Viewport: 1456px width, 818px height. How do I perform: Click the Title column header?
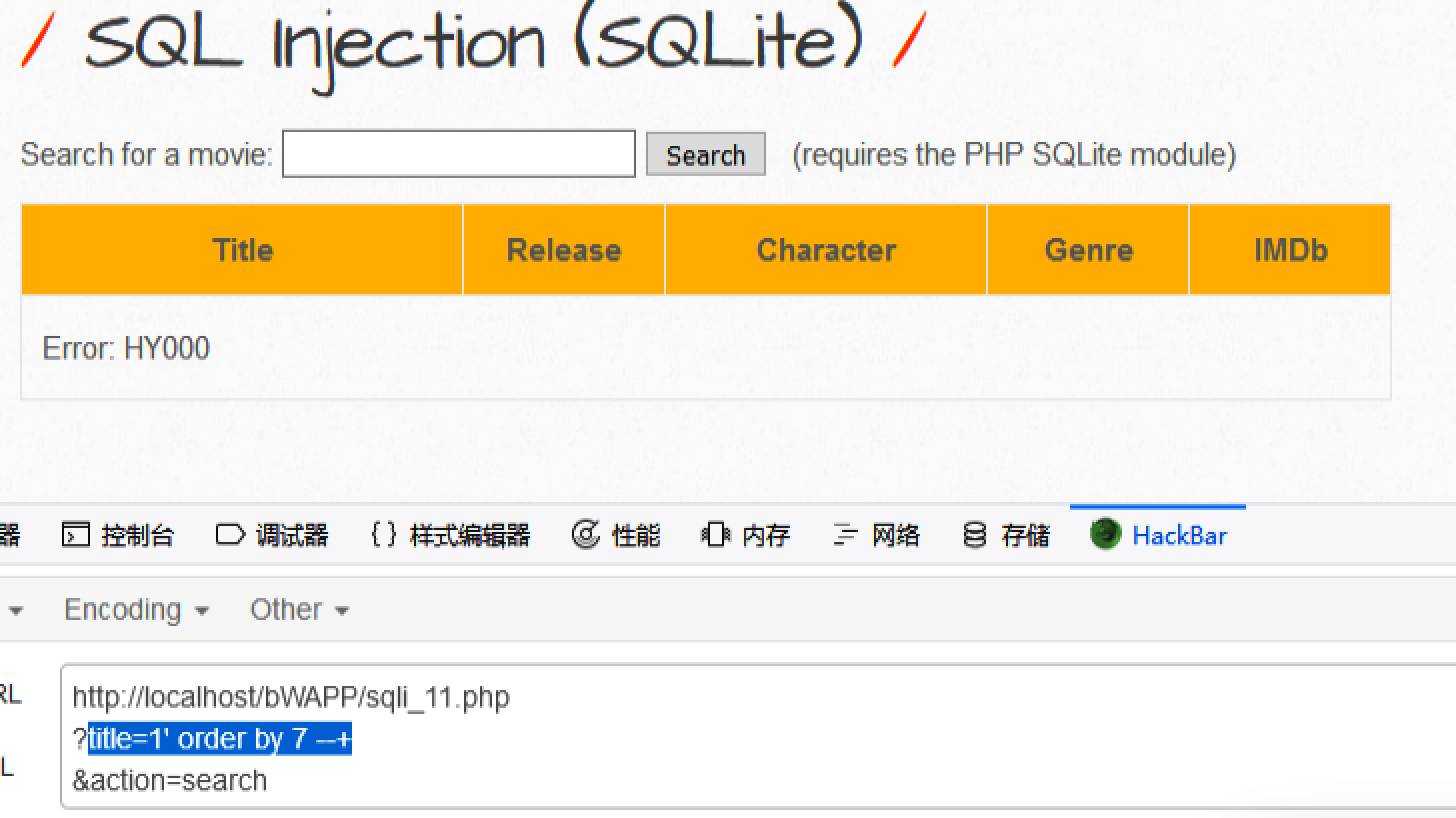coord(242,250)
